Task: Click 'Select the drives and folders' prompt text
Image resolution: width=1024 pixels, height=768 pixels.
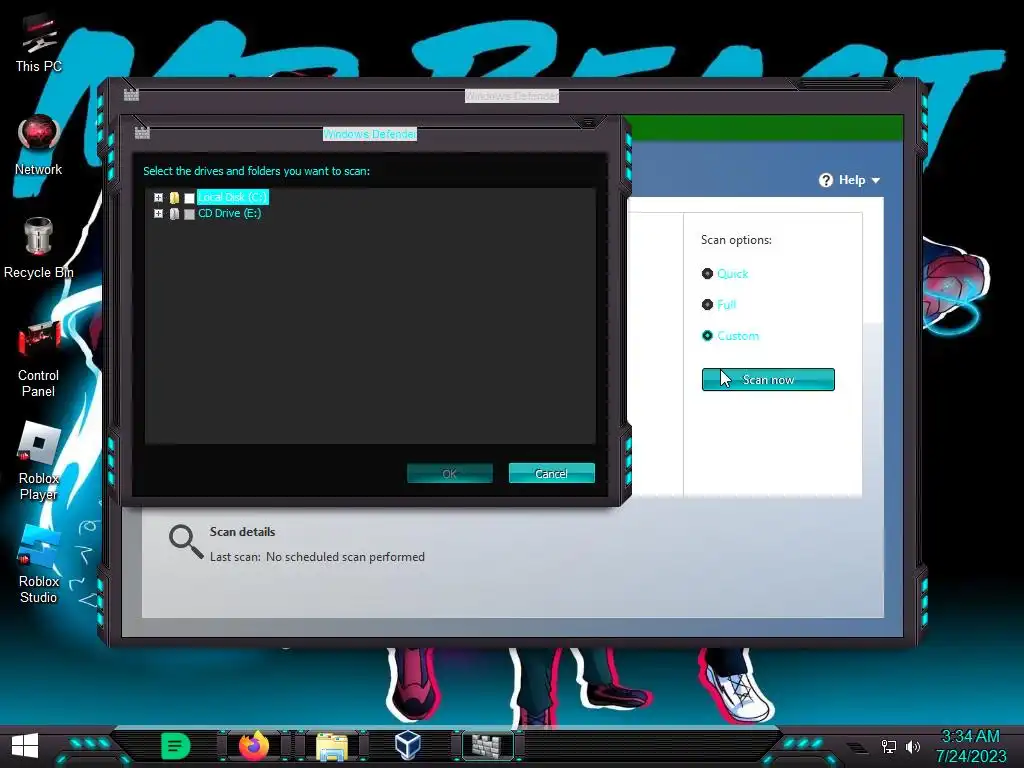Action: [257, 171]
